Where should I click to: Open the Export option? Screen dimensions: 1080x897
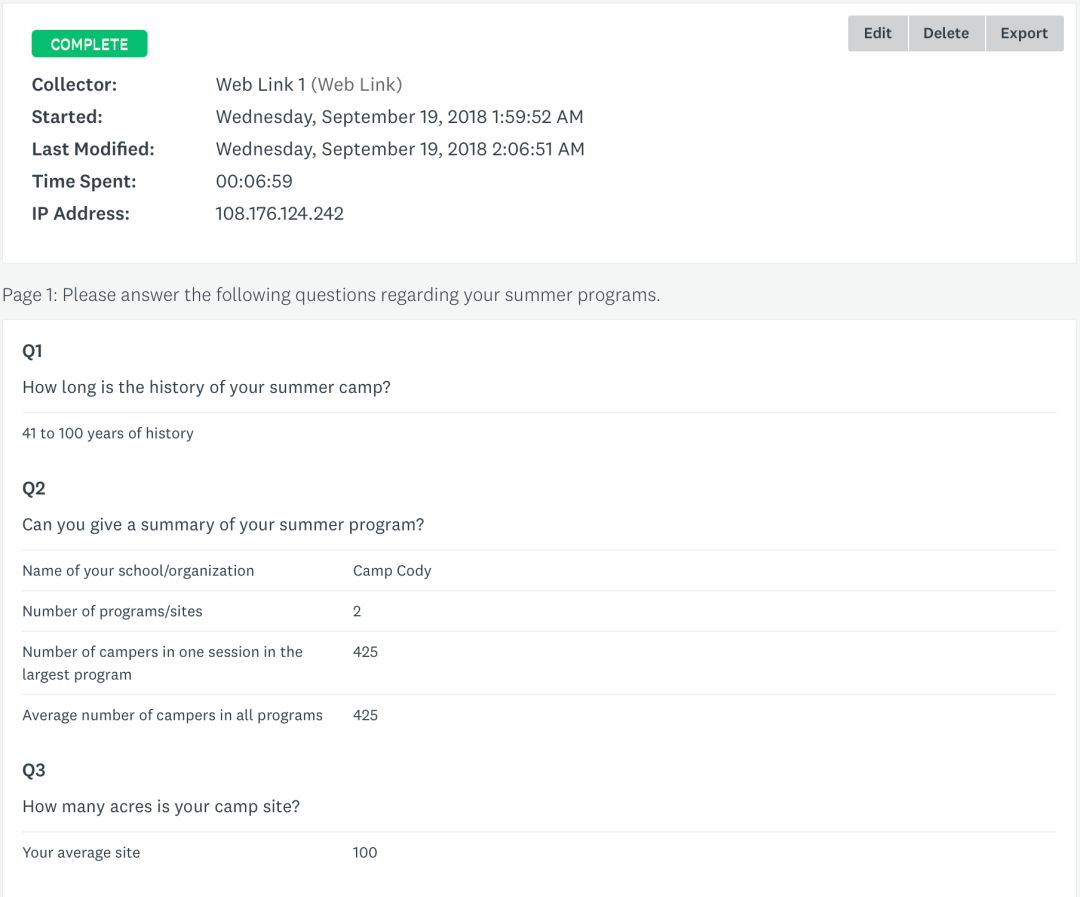tap(1024, 33)
